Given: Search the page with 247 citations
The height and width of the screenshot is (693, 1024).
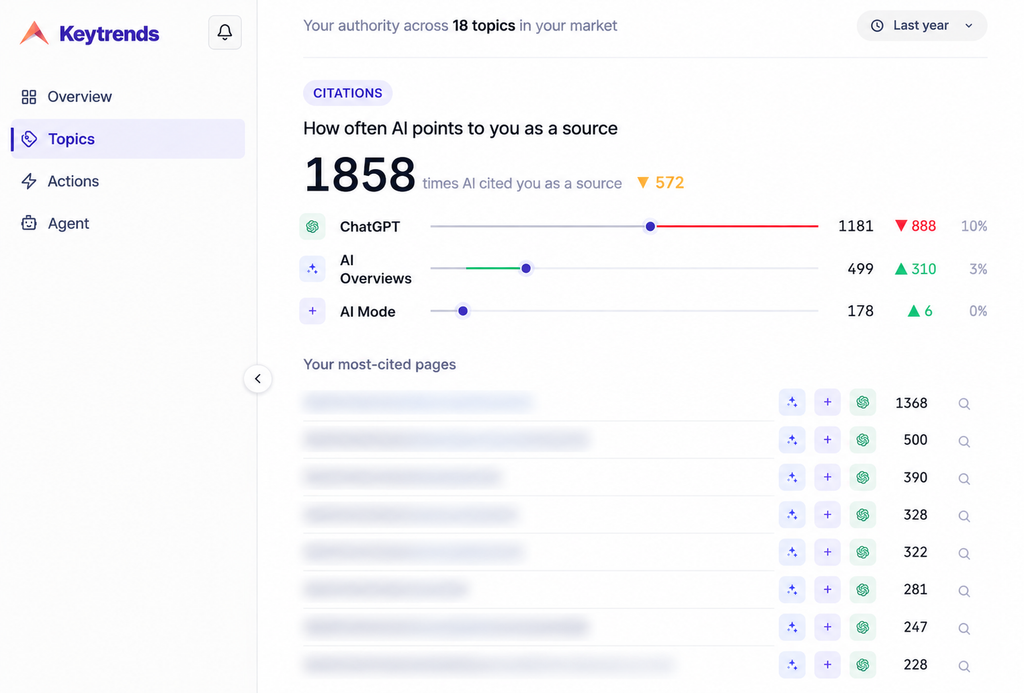Looking at the screenshot, I should (964, 628).
